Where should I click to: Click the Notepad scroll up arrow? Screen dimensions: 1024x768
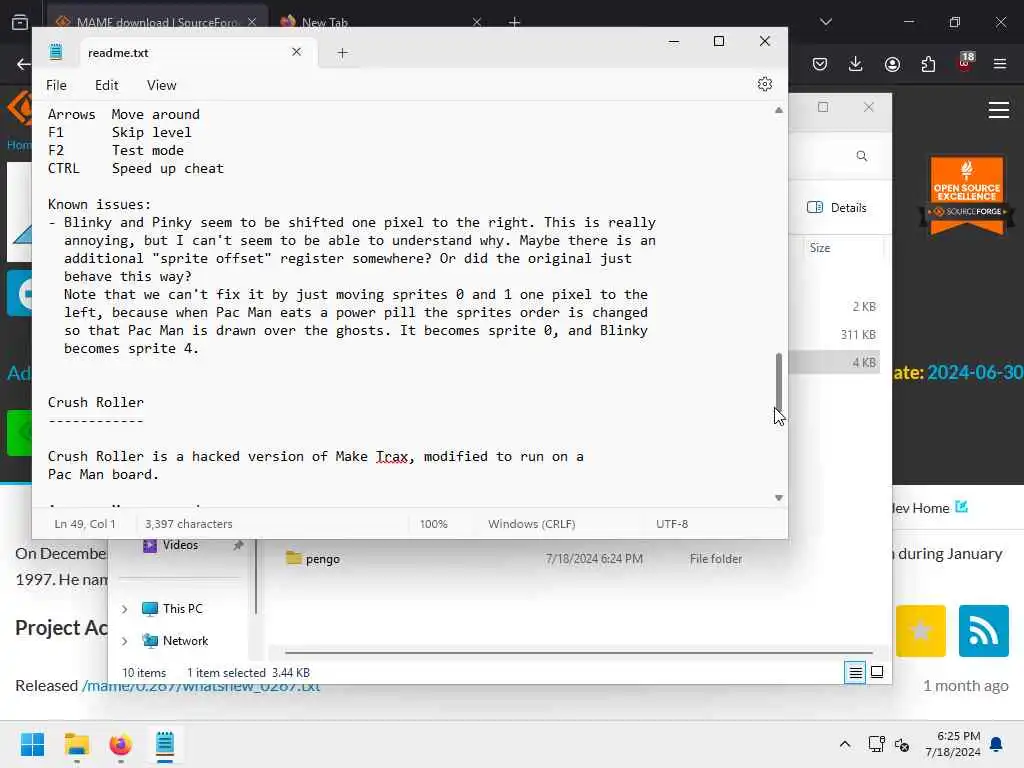click(778, 110)
